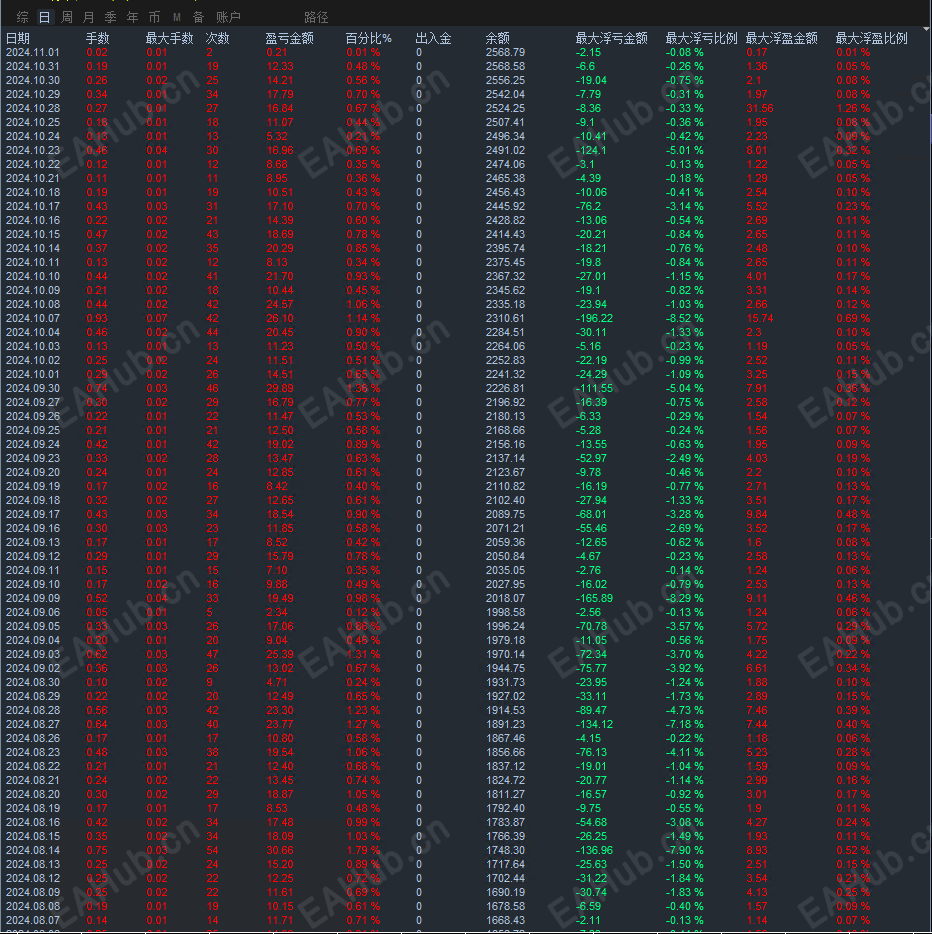Click the 最大手数 column header
This screenshot has height=934, width=932.
click(x=170, y=39)
